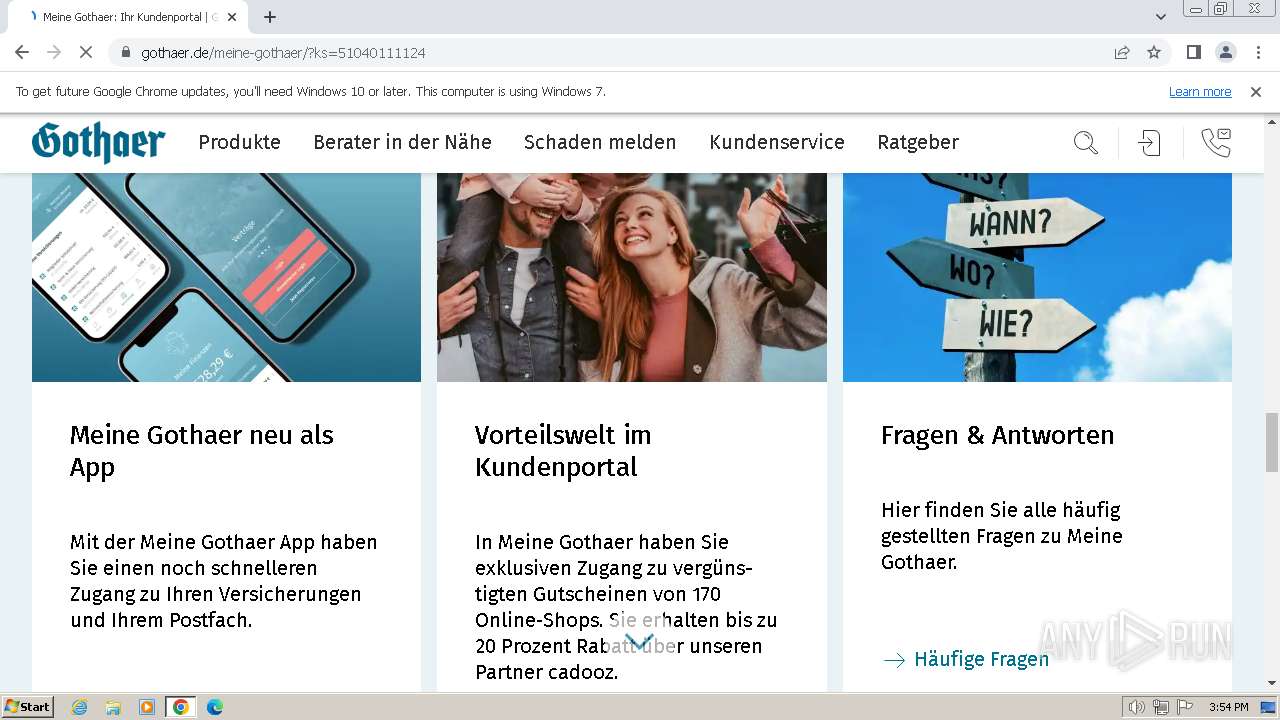Click network icon in system tray
Image resolution: width=1280 pixels, height=720 pixels.
(1161, 707)
